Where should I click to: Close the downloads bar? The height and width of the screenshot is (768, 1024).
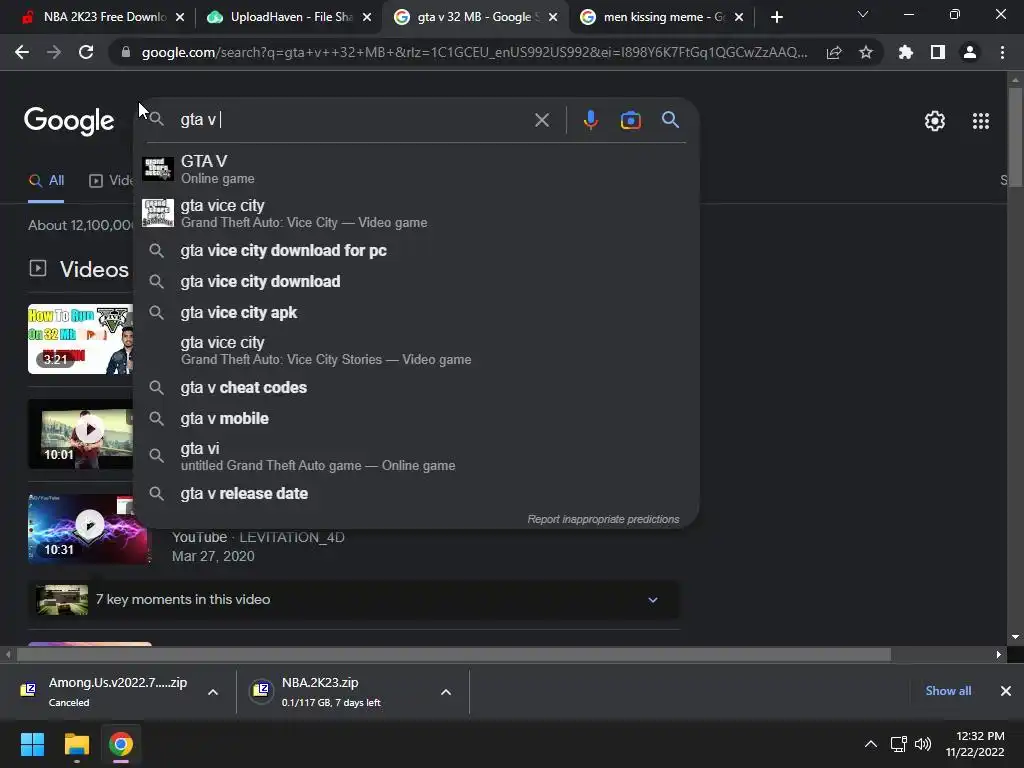click(x=1006, y=691)
